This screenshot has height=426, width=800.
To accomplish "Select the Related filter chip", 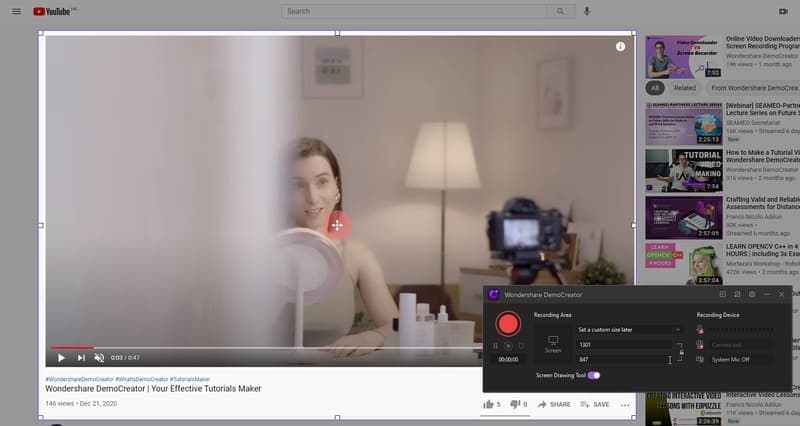I will (x=685, y=88).
